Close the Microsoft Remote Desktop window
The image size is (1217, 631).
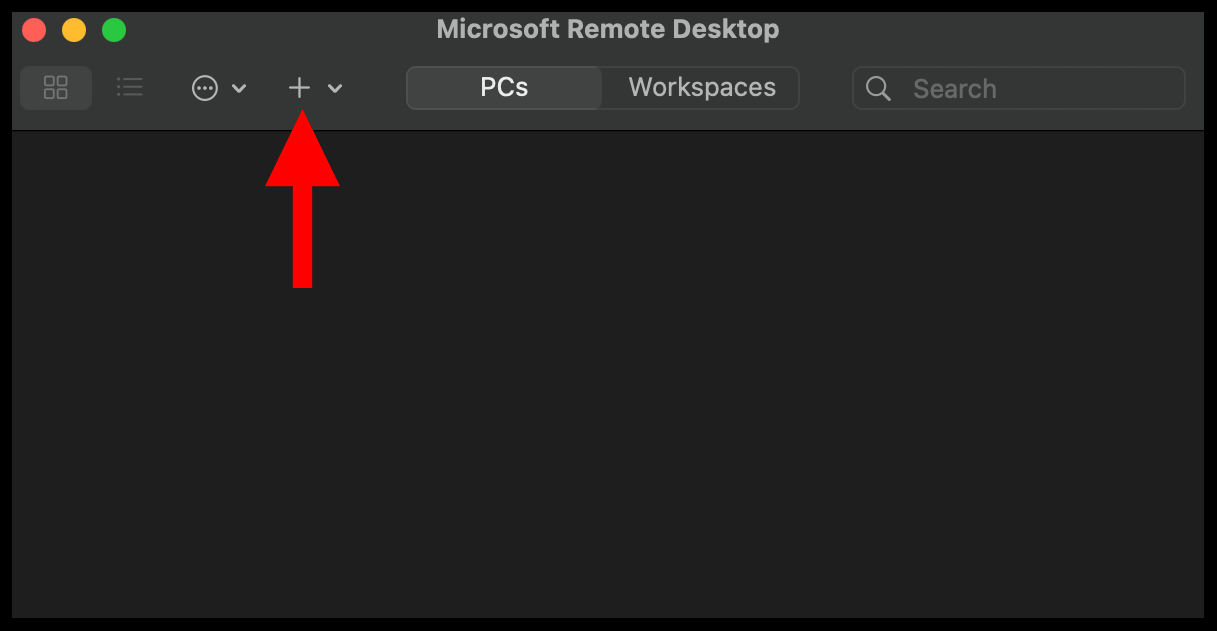(34, 30)
